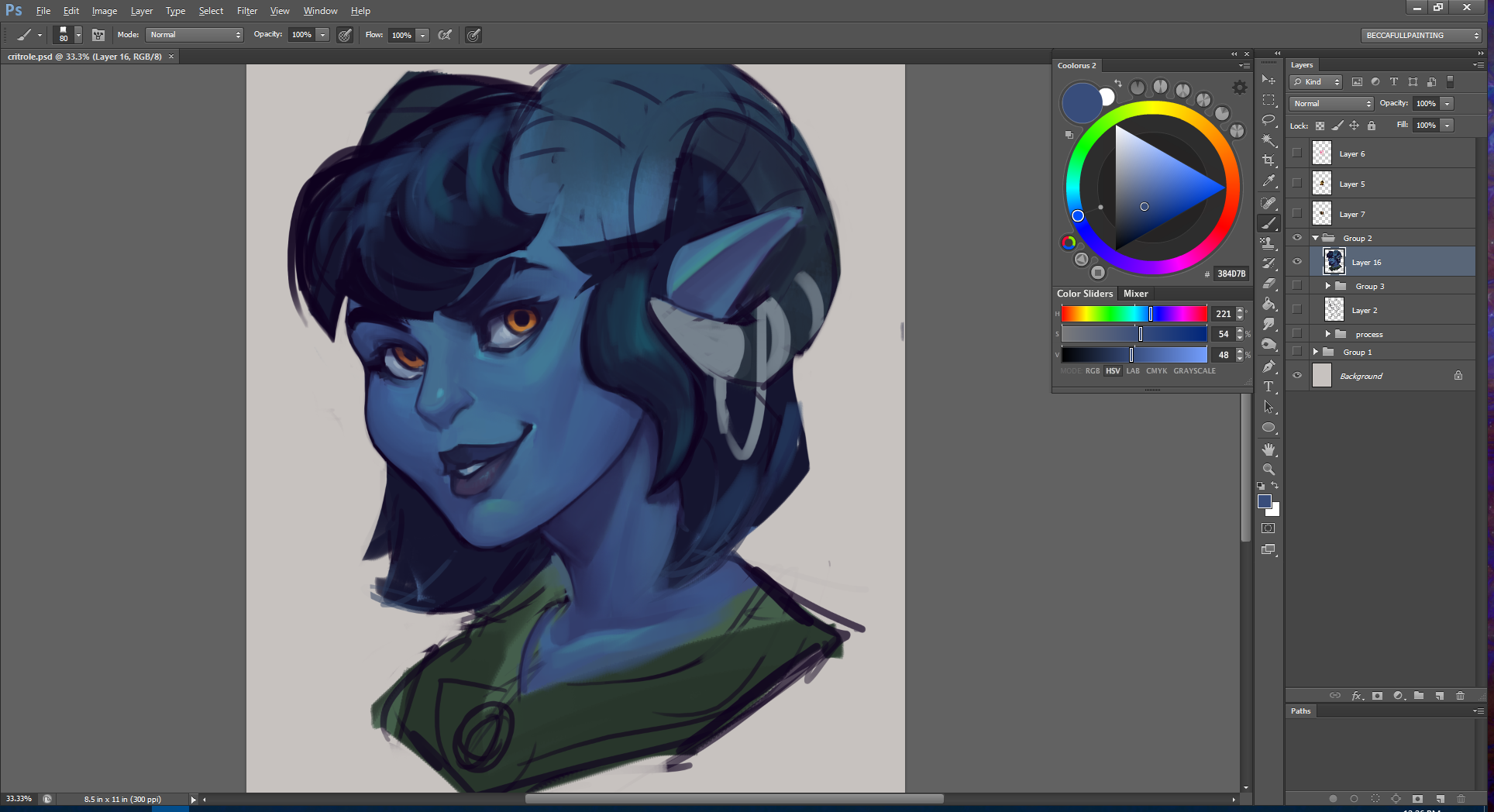
Task: Select the Magic Wand tool
Action: [1269, 140]
